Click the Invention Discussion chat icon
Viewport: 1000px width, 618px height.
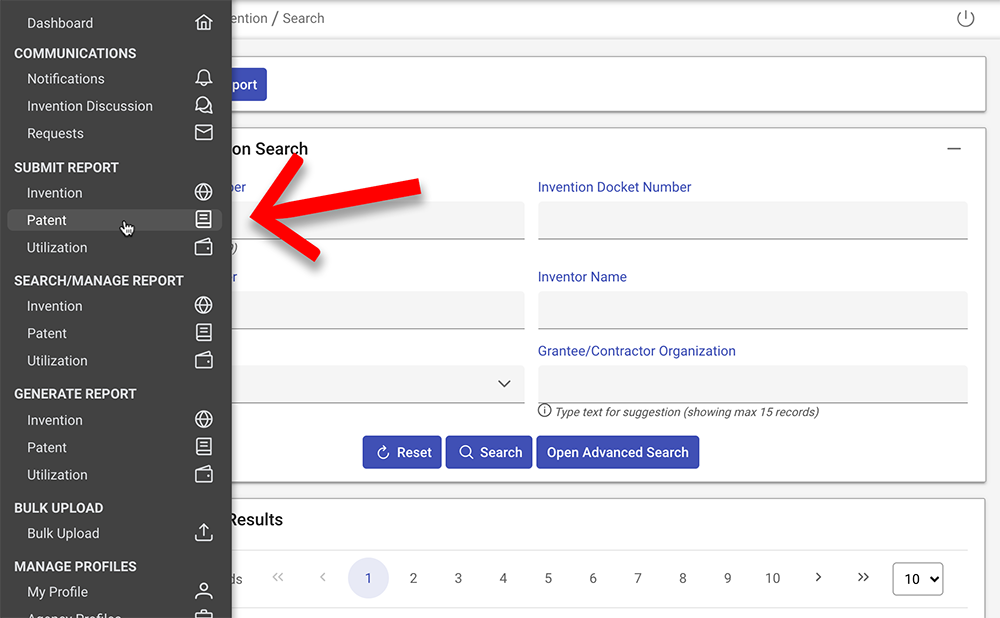tap(204, 105)
